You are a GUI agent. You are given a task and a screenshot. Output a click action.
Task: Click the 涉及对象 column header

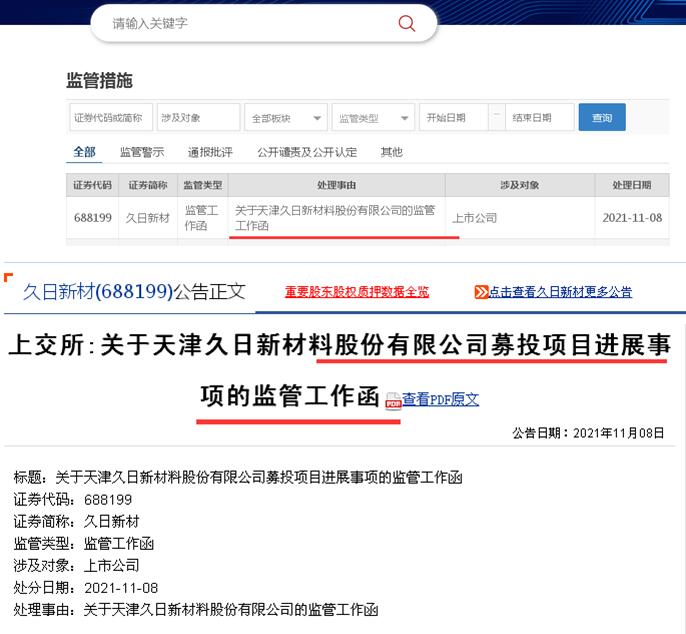(x=520, y=185)
